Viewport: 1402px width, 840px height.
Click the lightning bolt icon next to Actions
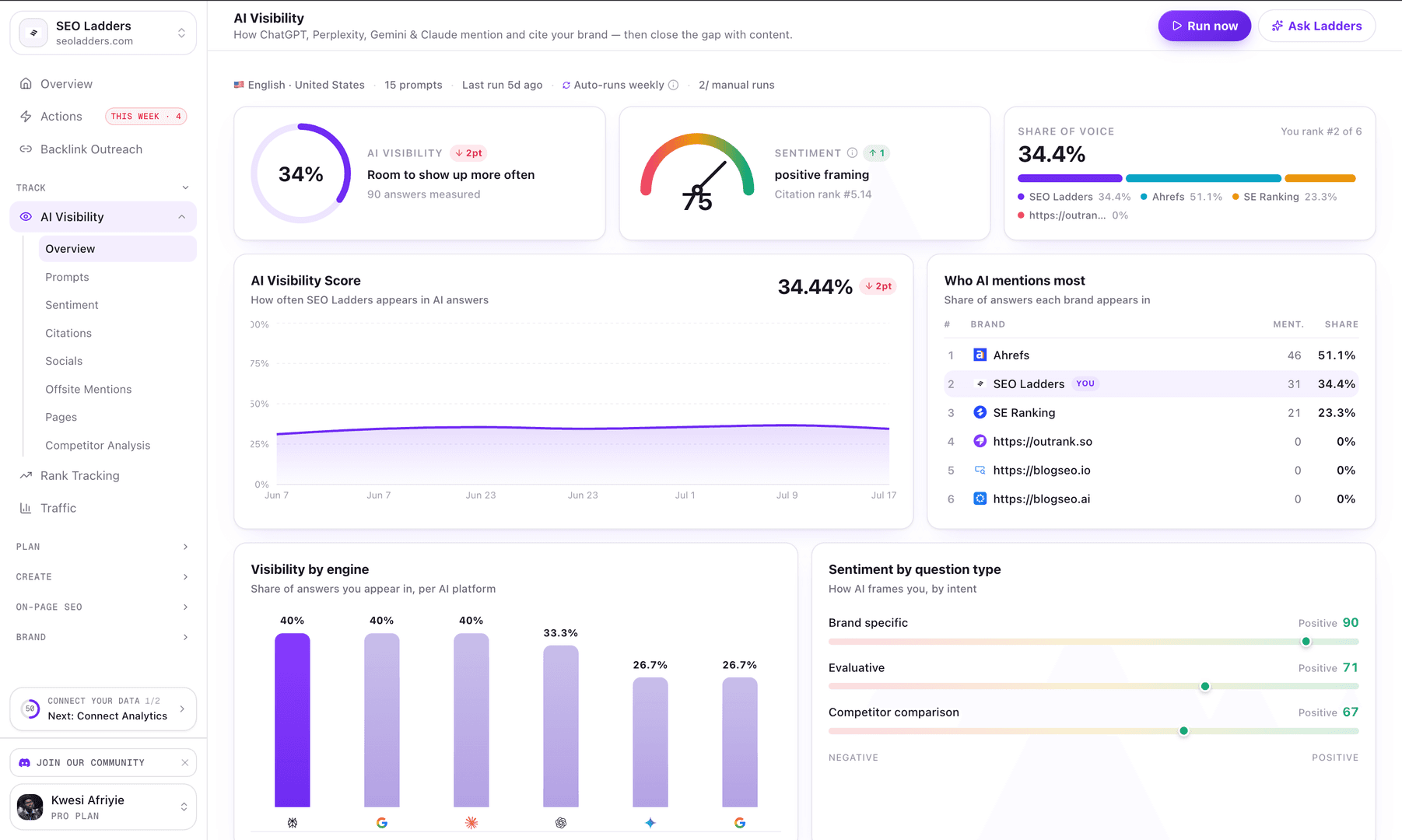point(26,117)
